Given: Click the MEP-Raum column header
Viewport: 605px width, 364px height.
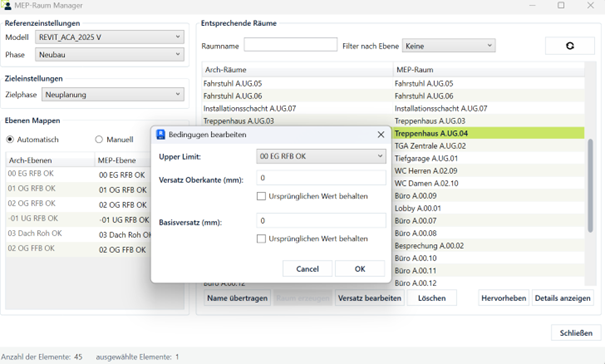Looking at the screenshot, I should point(488,69).
